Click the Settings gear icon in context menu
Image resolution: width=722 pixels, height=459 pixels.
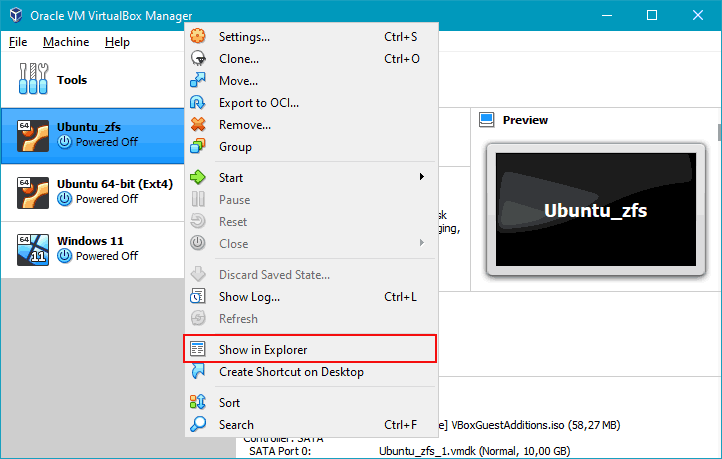198,37
